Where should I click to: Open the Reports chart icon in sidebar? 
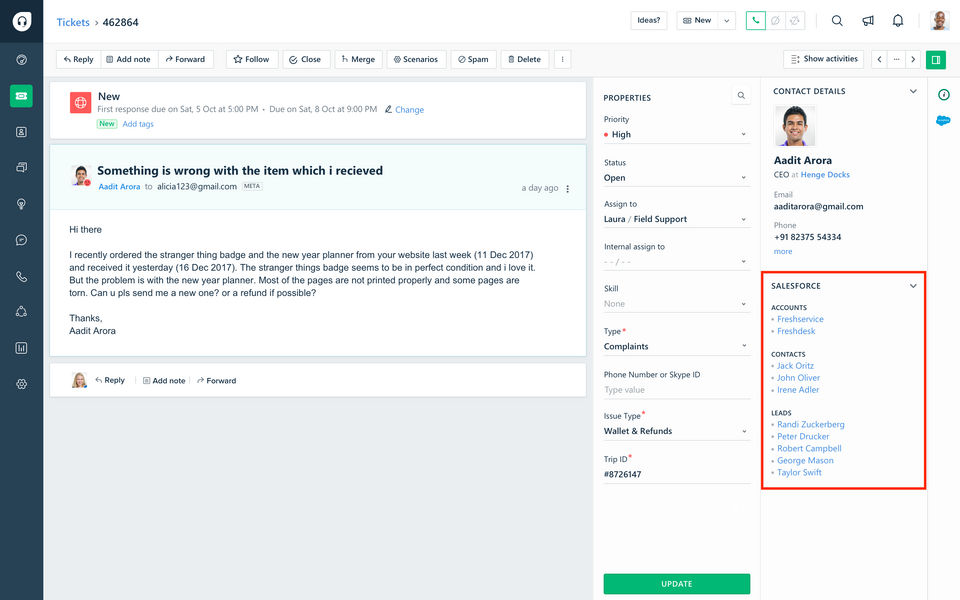[21, 348]
